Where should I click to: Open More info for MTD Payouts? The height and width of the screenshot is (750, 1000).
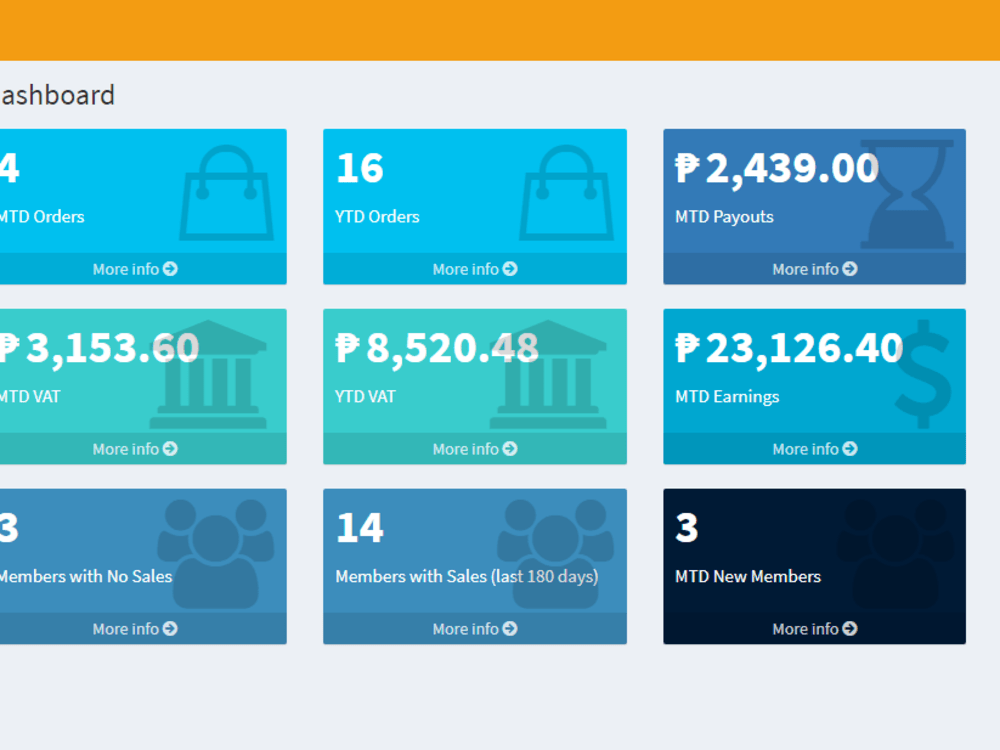point(814,269)
